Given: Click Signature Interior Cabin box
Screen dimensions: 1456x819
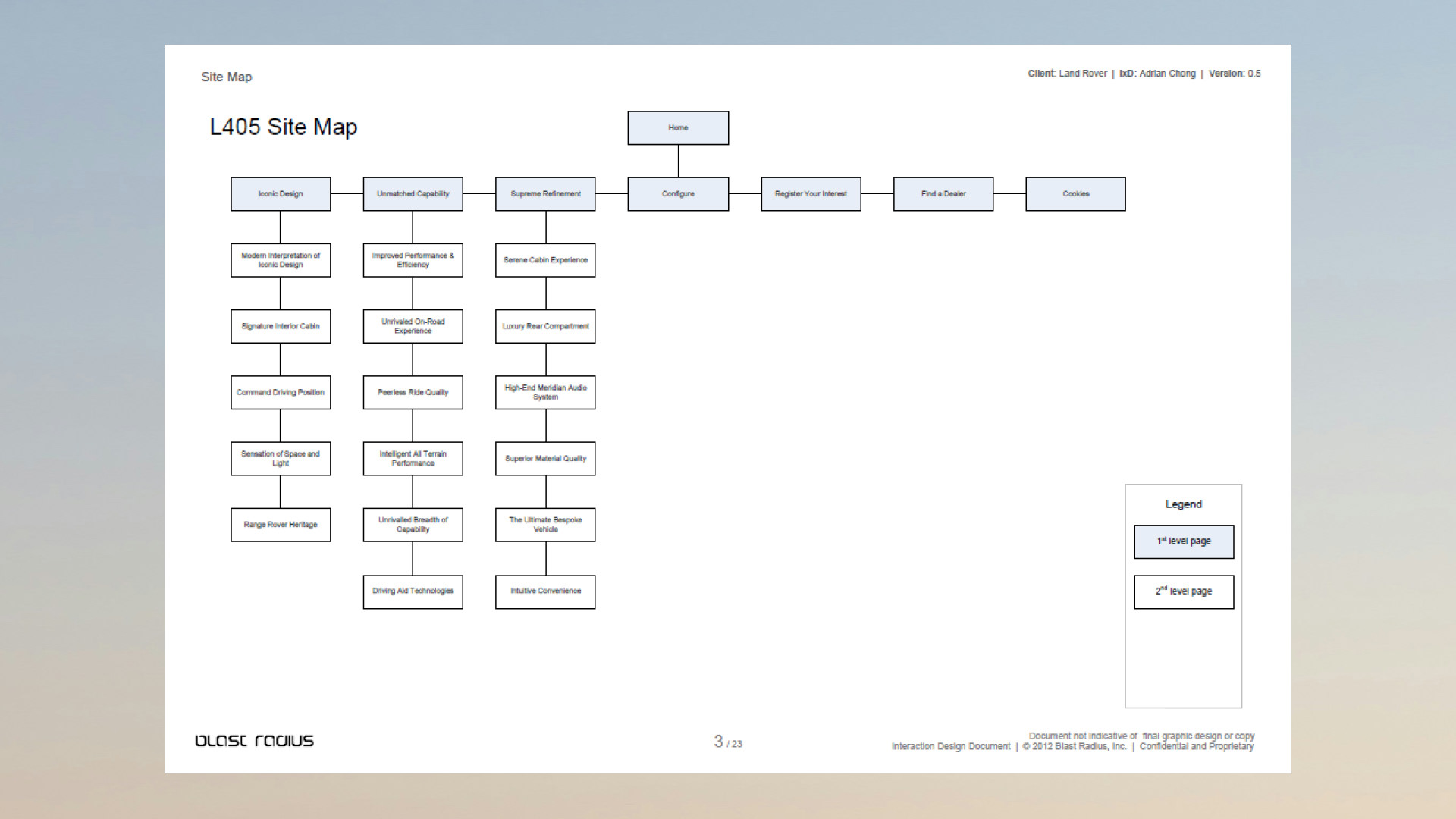Looking at the screenshot, I should point(281,326).
